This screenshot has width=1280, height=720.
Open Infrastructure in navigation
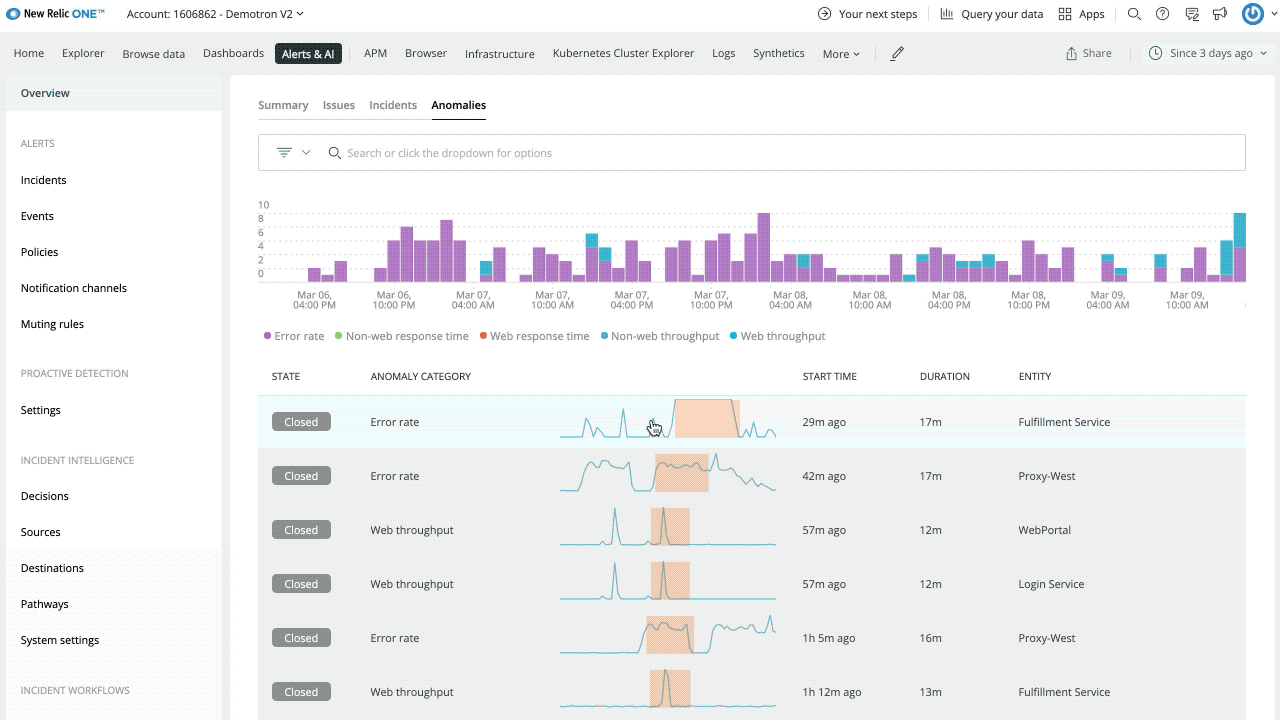[499, 54]
